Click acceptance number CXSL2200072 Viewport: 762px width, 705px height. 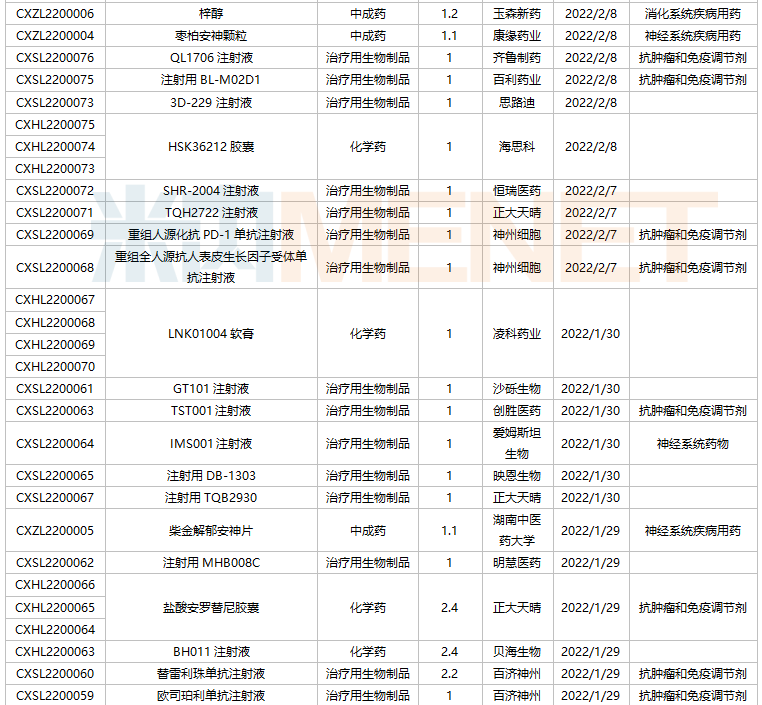(55, 190)
